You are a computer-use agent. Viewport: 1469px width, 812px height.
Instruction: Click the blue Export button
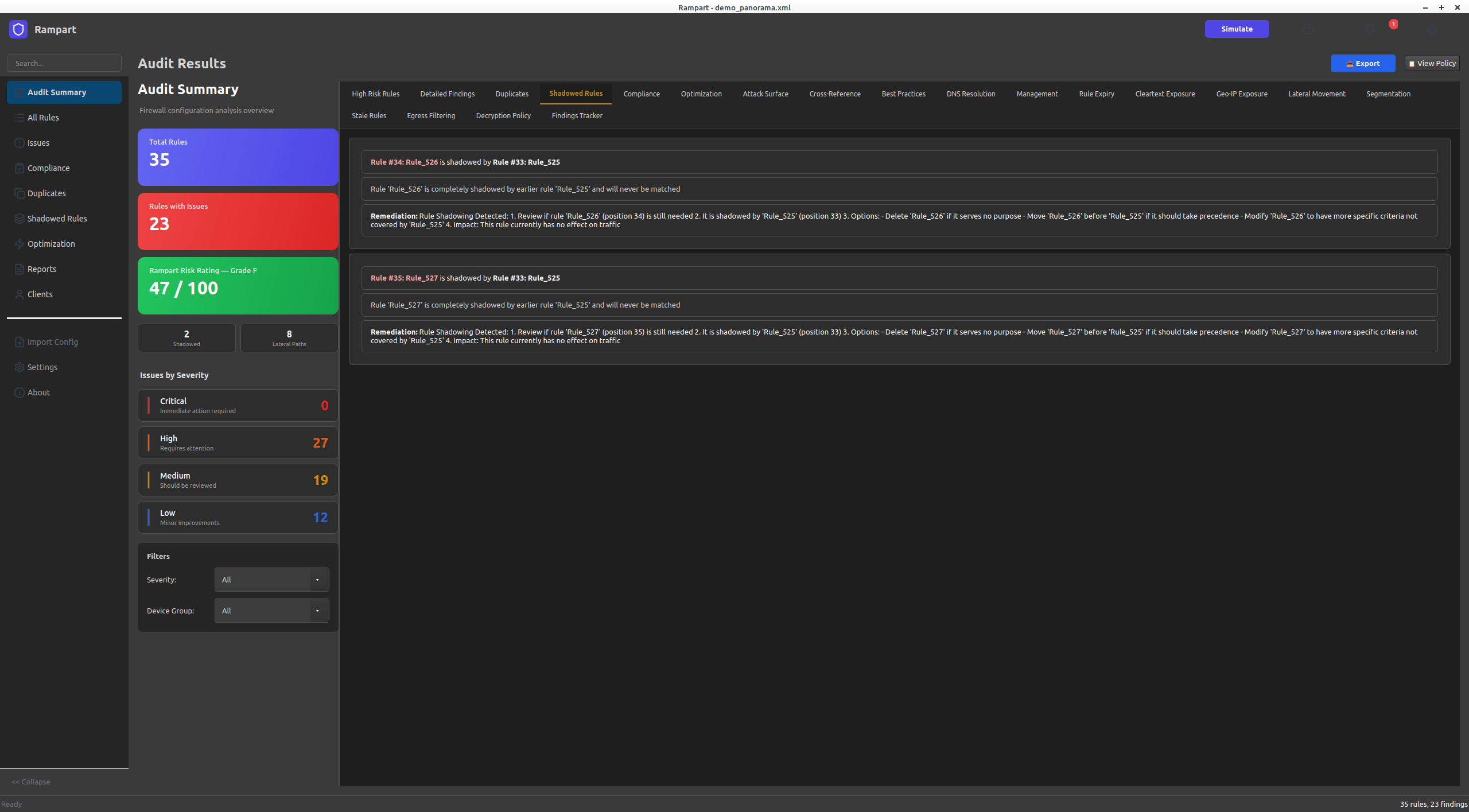(1363, 63)
